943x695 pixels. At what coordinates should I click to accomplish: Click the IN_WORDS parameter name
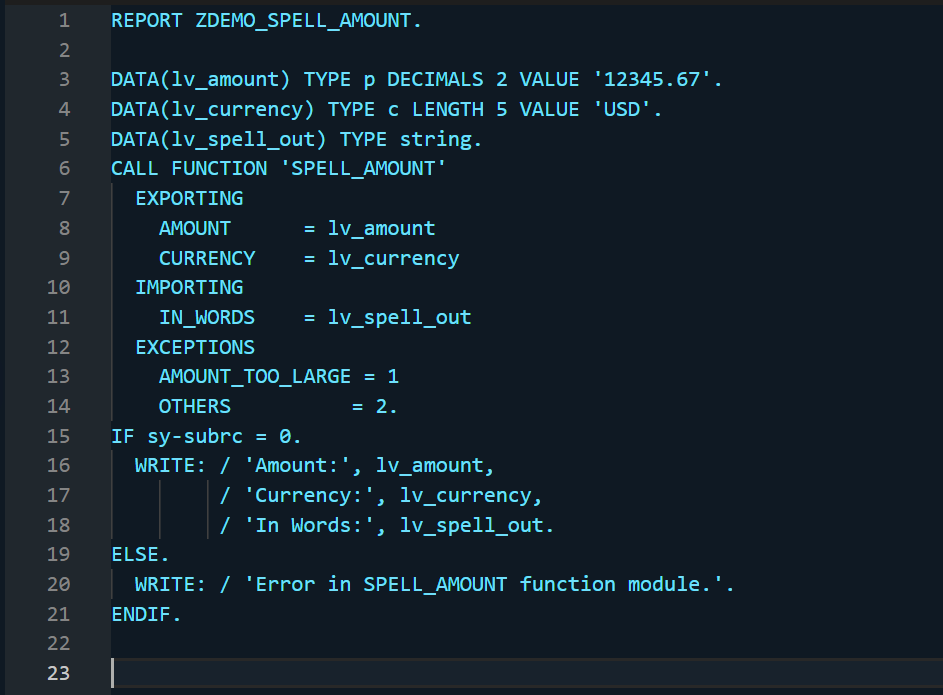tap(207, 317)
